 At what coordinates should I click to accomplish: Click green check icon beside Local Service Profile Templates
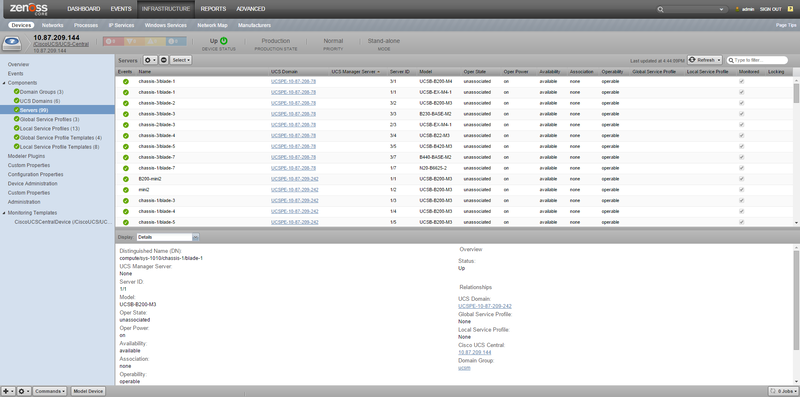coord(17,147)
